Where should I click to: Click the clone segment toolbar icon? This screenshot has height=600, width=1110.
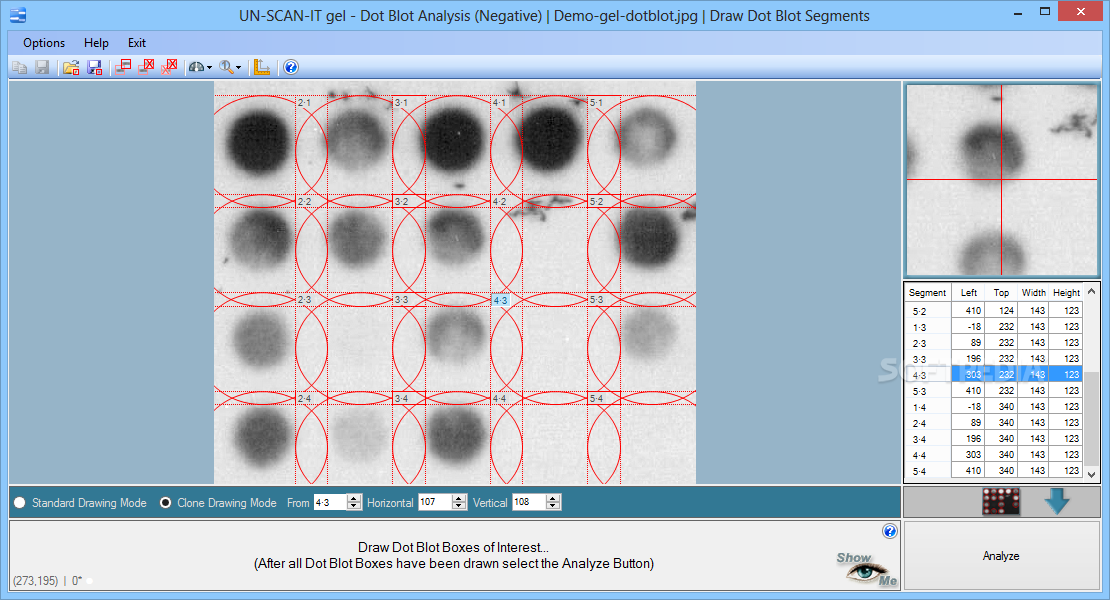coord(123,67)
